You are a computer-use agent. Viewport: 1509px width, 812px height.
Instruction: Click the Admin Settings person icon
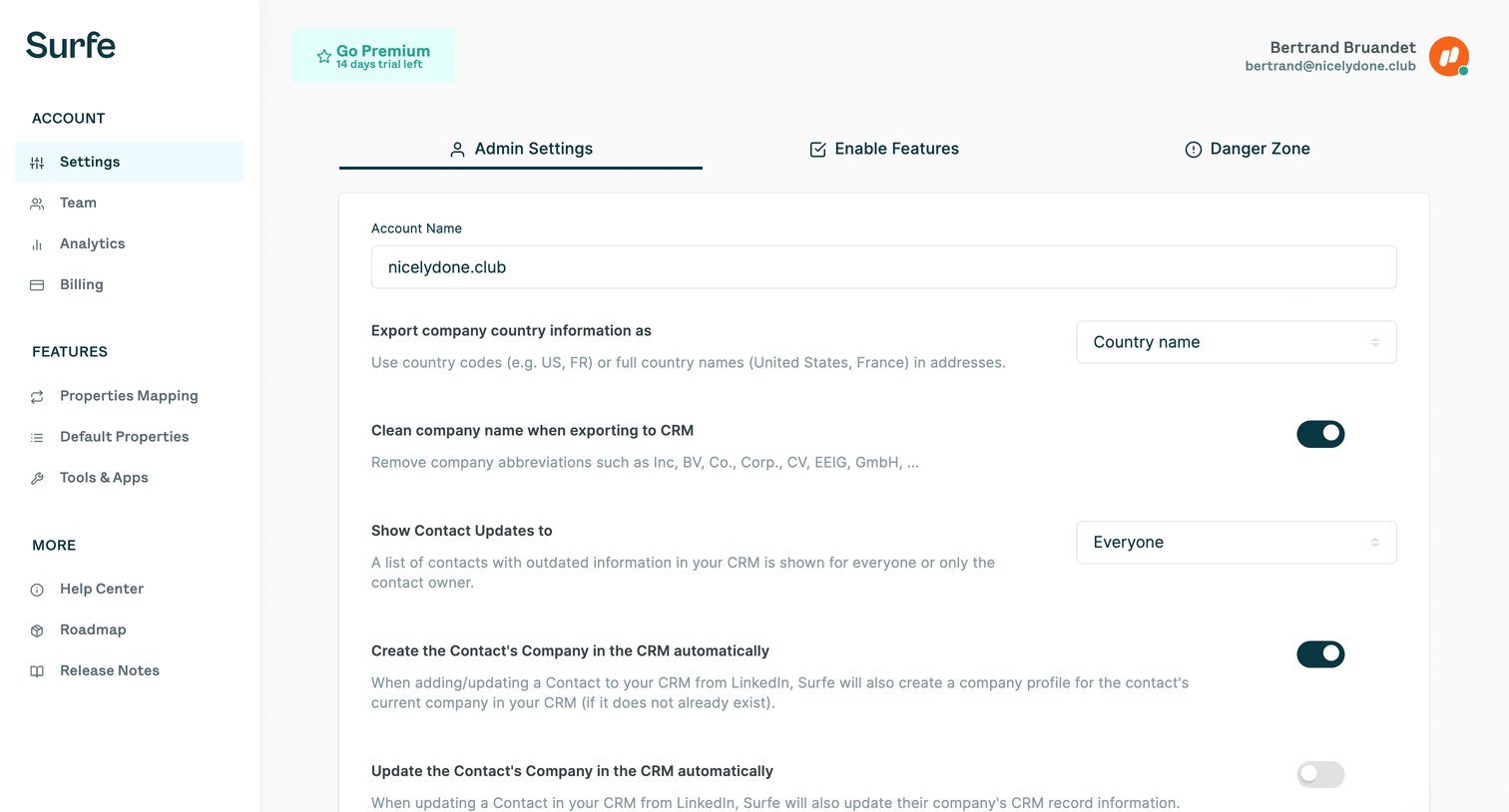click(x=457, y=150)
